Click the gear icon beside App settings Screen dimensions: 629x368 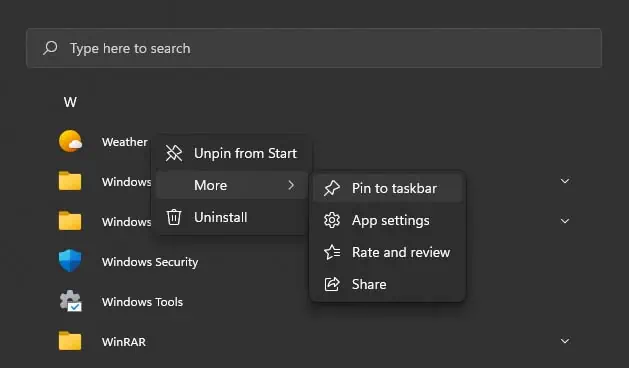(332, 220)
